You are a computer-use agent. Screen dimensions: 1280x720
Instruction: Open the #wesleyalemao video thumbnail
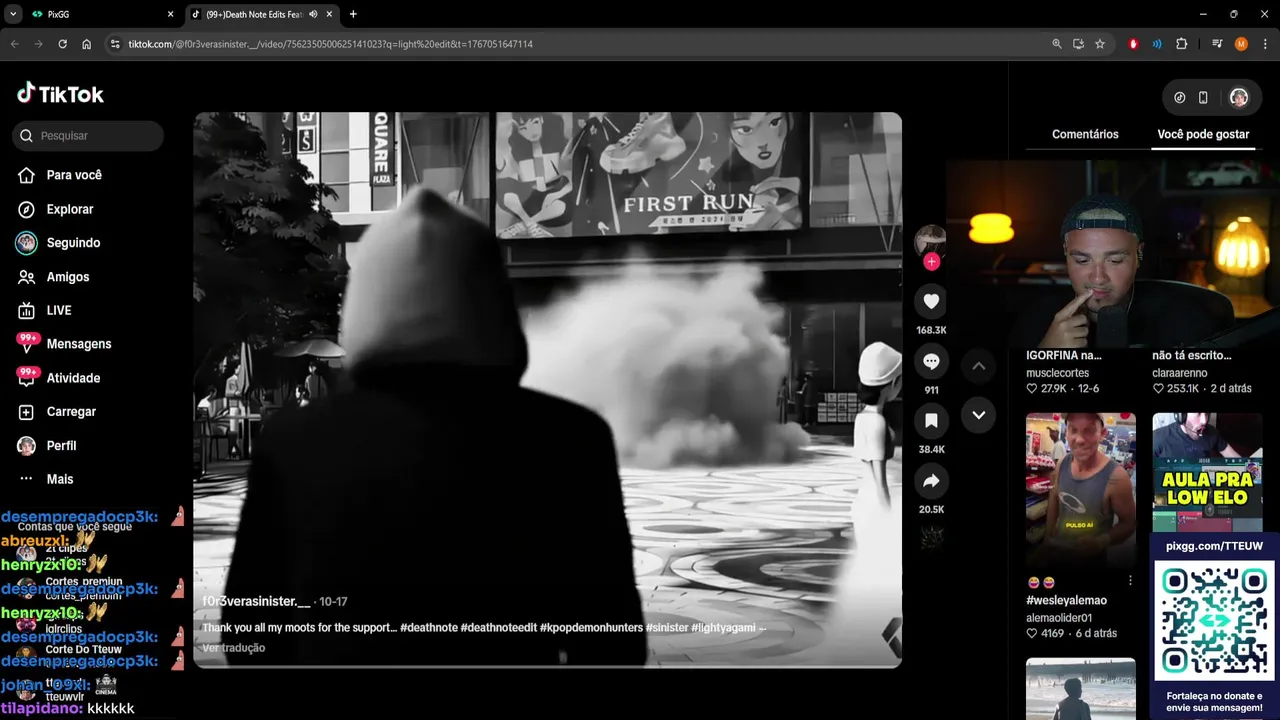[1081, 491]
